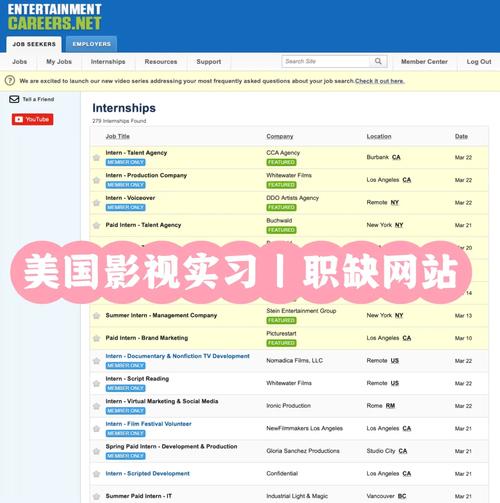Viewport: 500px width, 503px height.
Task: Star the Intern - Script Reading listing
Action: (96, 384)
